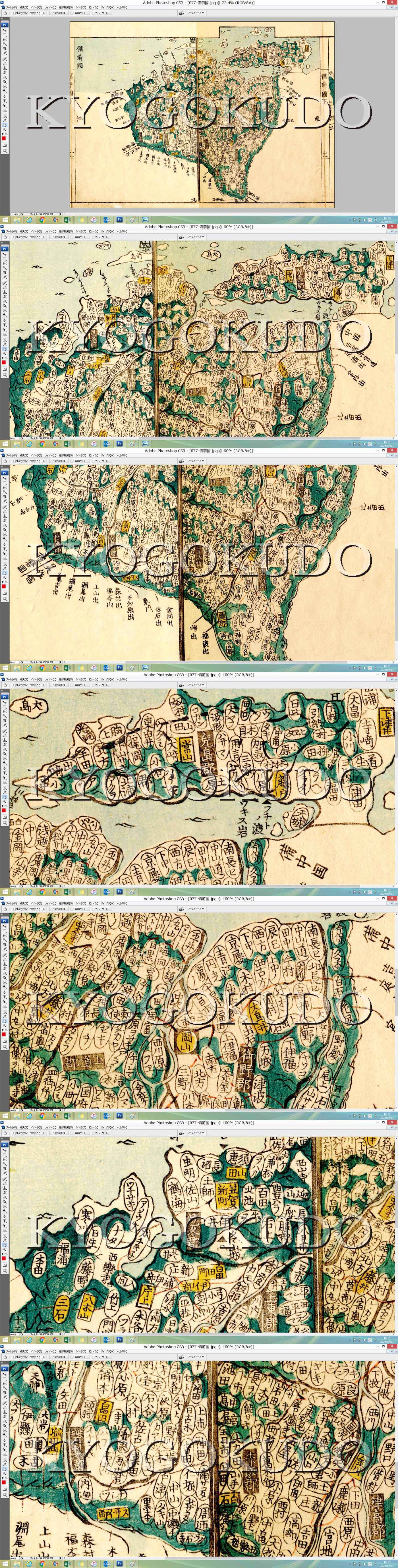Select the Crop tool in the 23.4% window
398x1568 pixels.
point(4,49)
